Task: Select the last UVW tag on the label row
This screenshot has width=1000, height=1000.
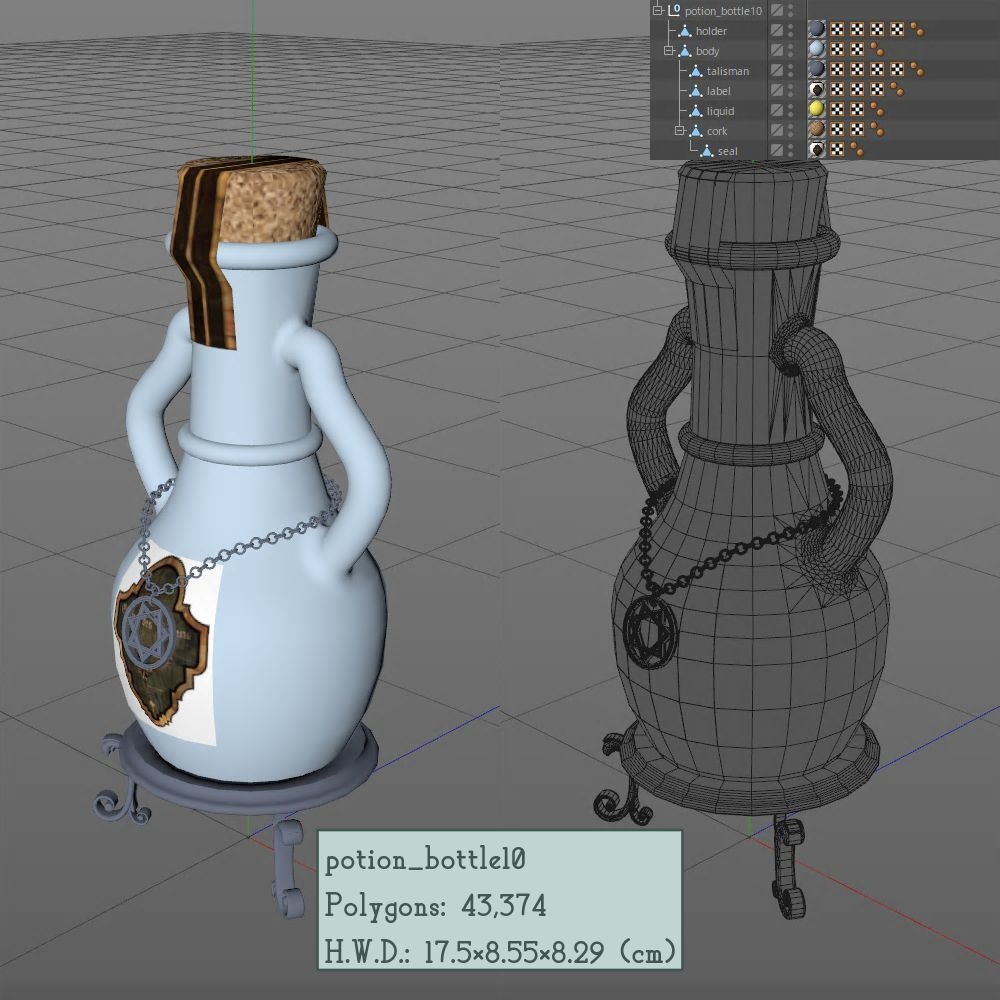Action: point(877,89)
